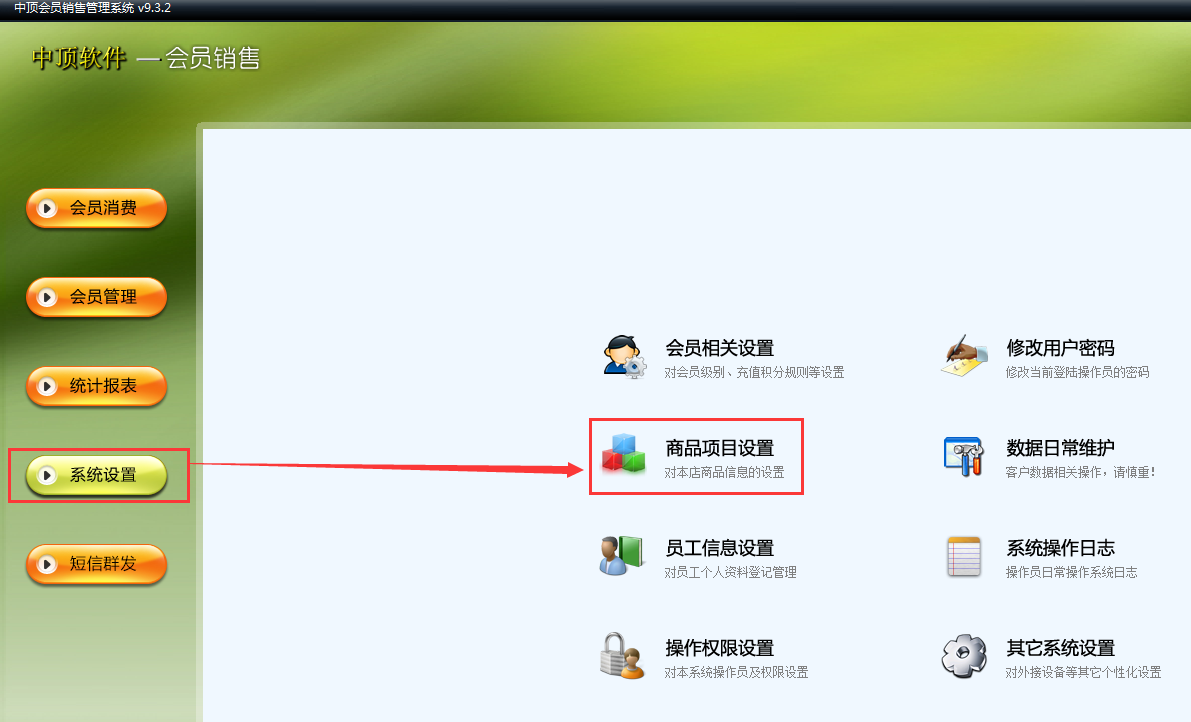The height and width of the screenshot is (722, 1191).
Task: Click the gear icon for 其它系统设置
Action: click(964, 656)
